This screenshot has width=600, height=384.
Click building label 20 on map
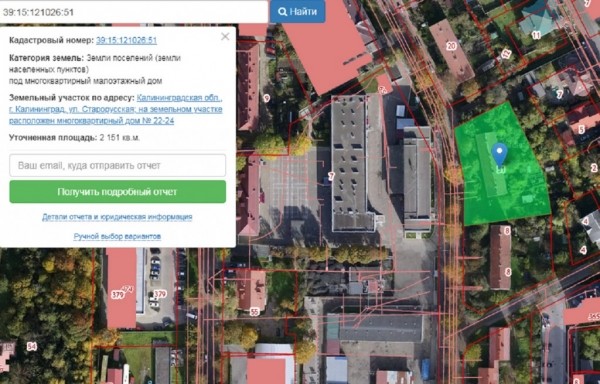tap(451, 46)
